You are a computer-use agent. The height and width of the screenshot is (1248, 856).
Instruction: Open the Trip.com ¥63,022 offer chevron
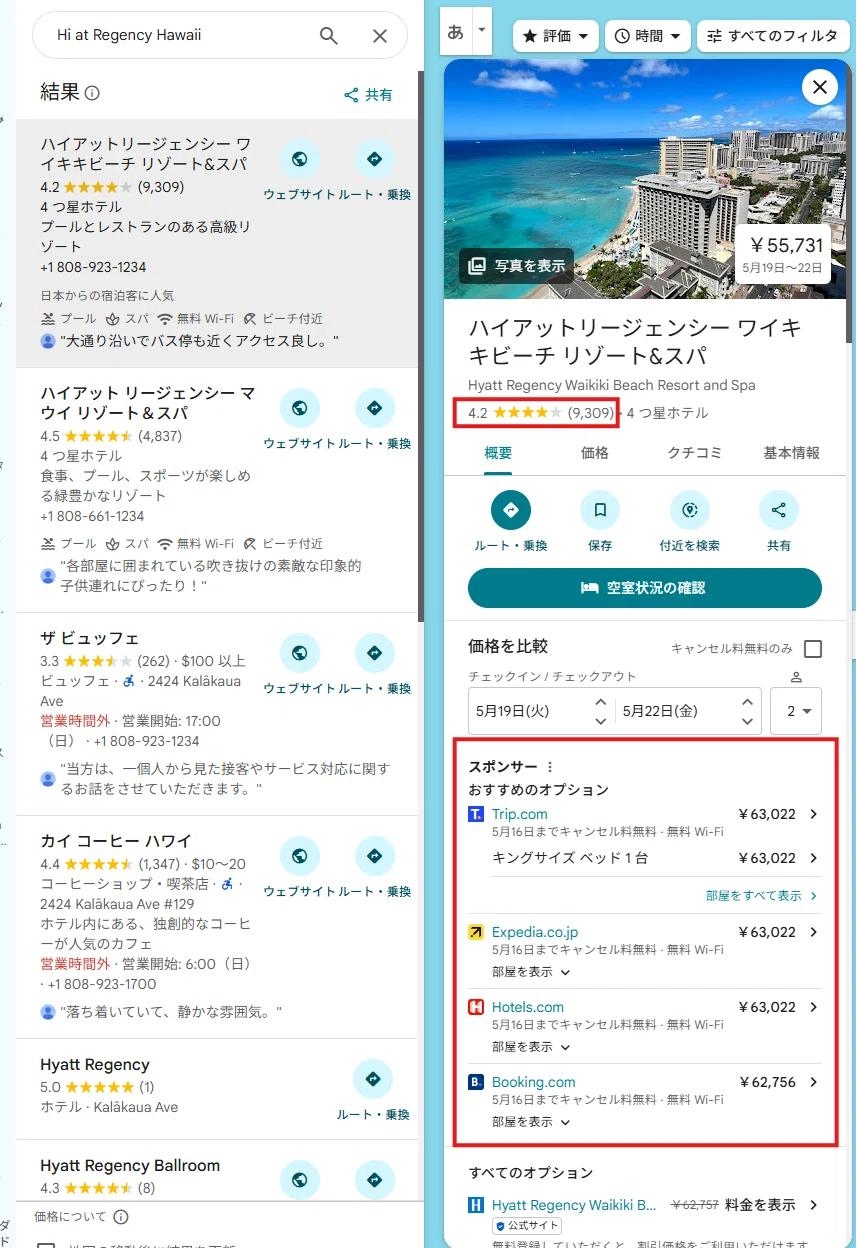click(x=813, y=814)
